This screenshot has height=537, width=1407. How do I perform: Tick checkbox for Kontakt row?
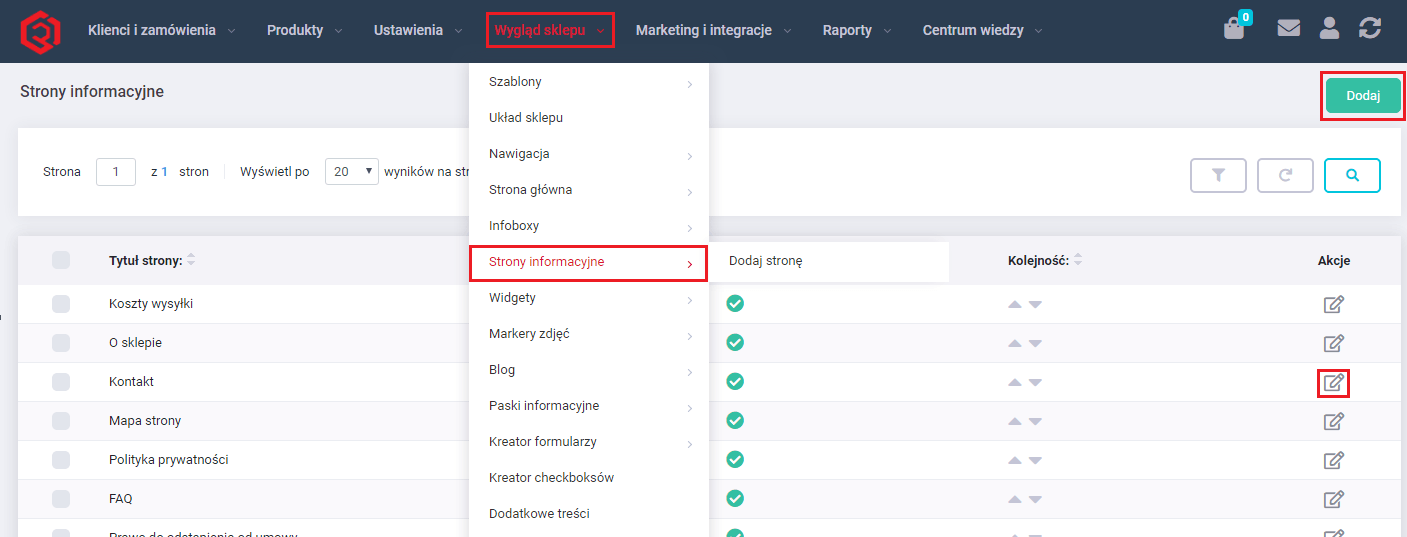point(61,382)
